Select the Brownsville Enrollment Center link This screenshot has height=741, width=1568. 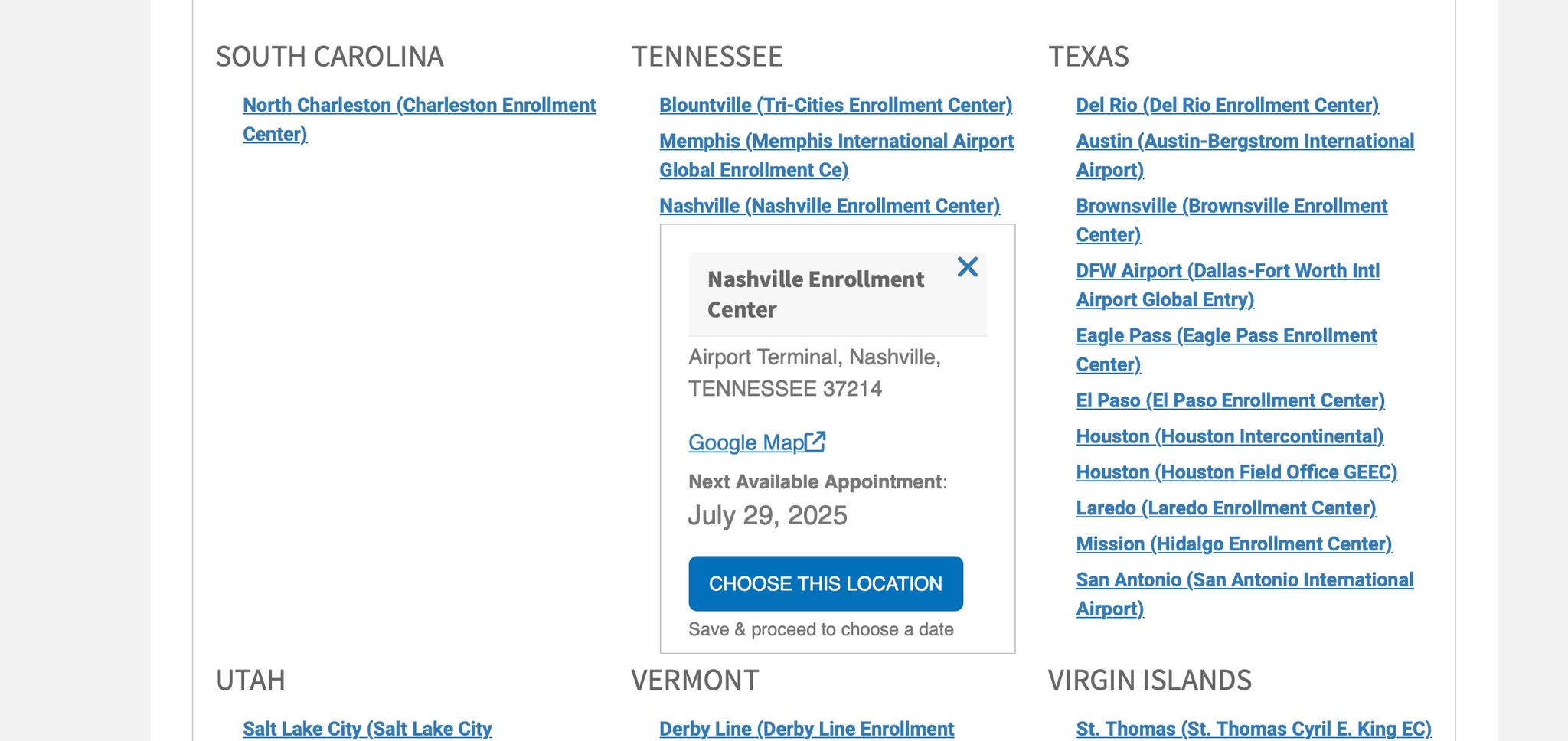tap(1231, 207)
